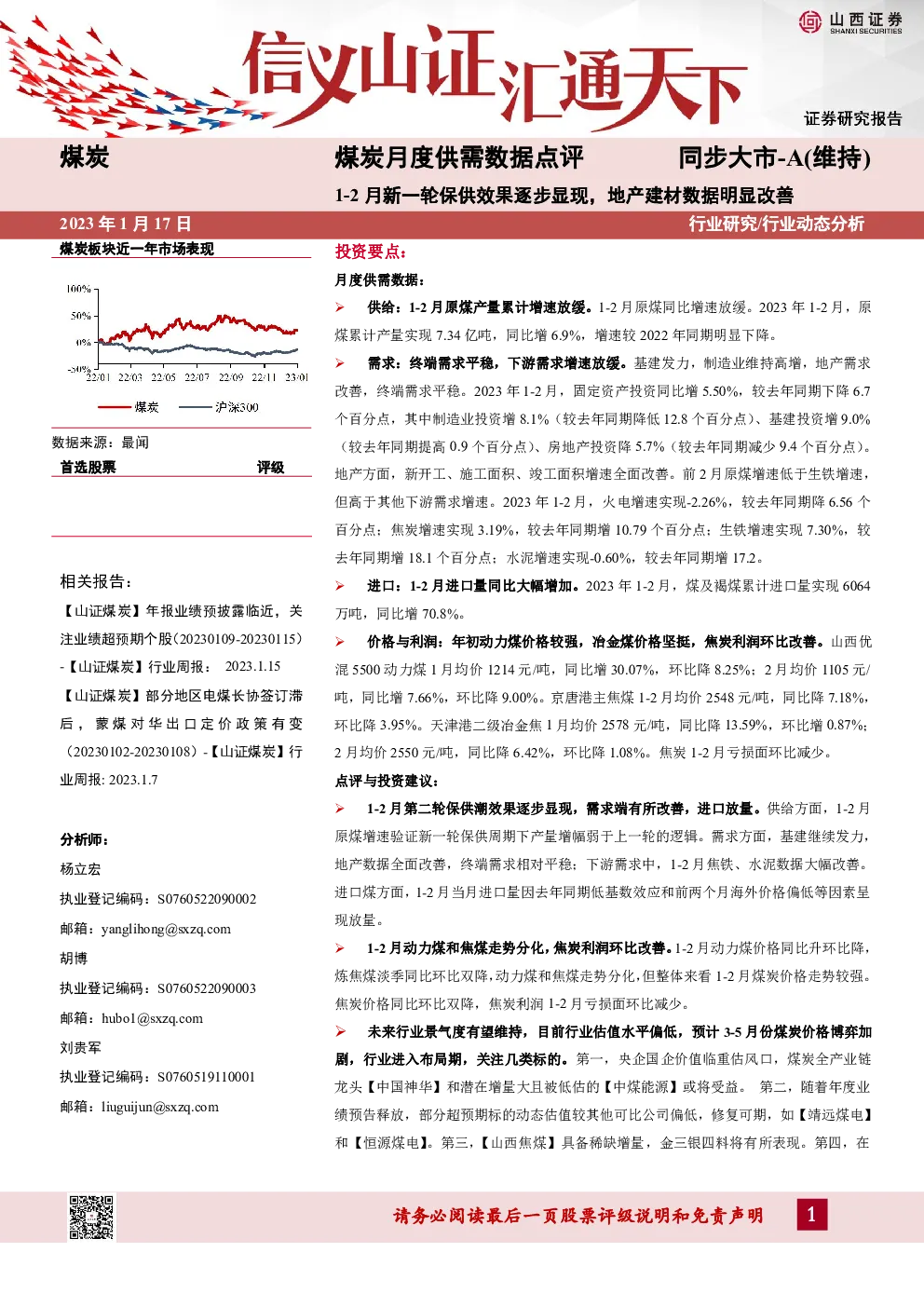
Task: Click the email liuguijun@sxzq.com
Action: 160,1107
